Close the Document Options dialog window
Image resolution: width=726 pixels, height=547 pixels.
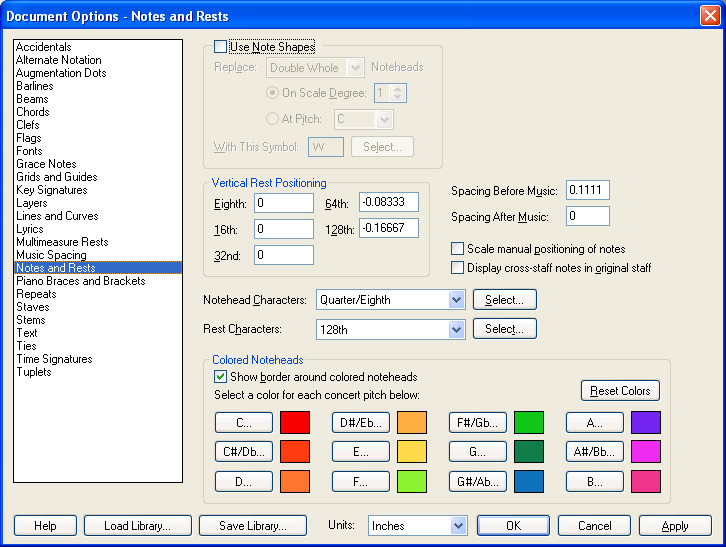point(708,15)
